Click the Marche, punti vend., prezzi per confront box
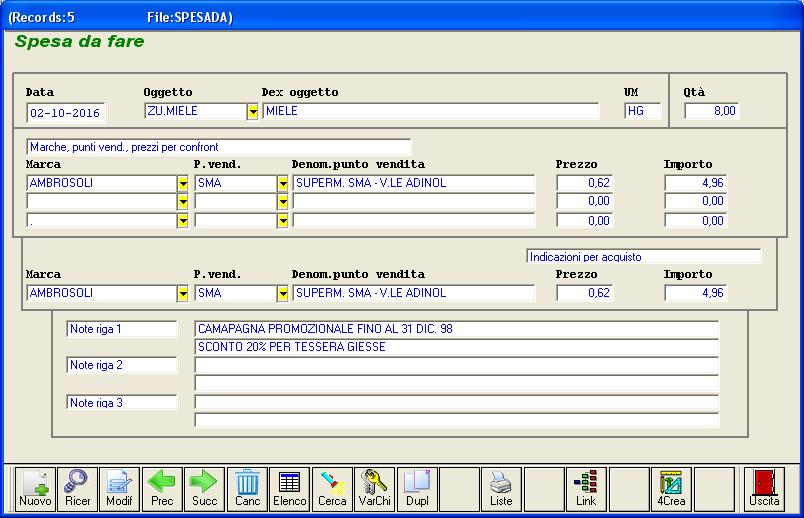 pyautogui.click(x=218, y=147)
